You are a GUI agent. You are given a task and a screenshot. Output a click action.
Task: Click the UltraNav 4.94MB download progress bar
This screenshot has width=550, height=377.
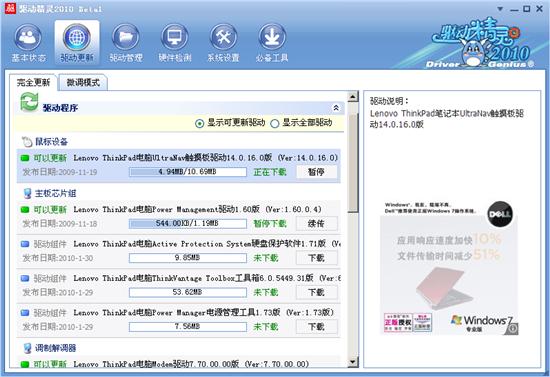click(188, 172)
